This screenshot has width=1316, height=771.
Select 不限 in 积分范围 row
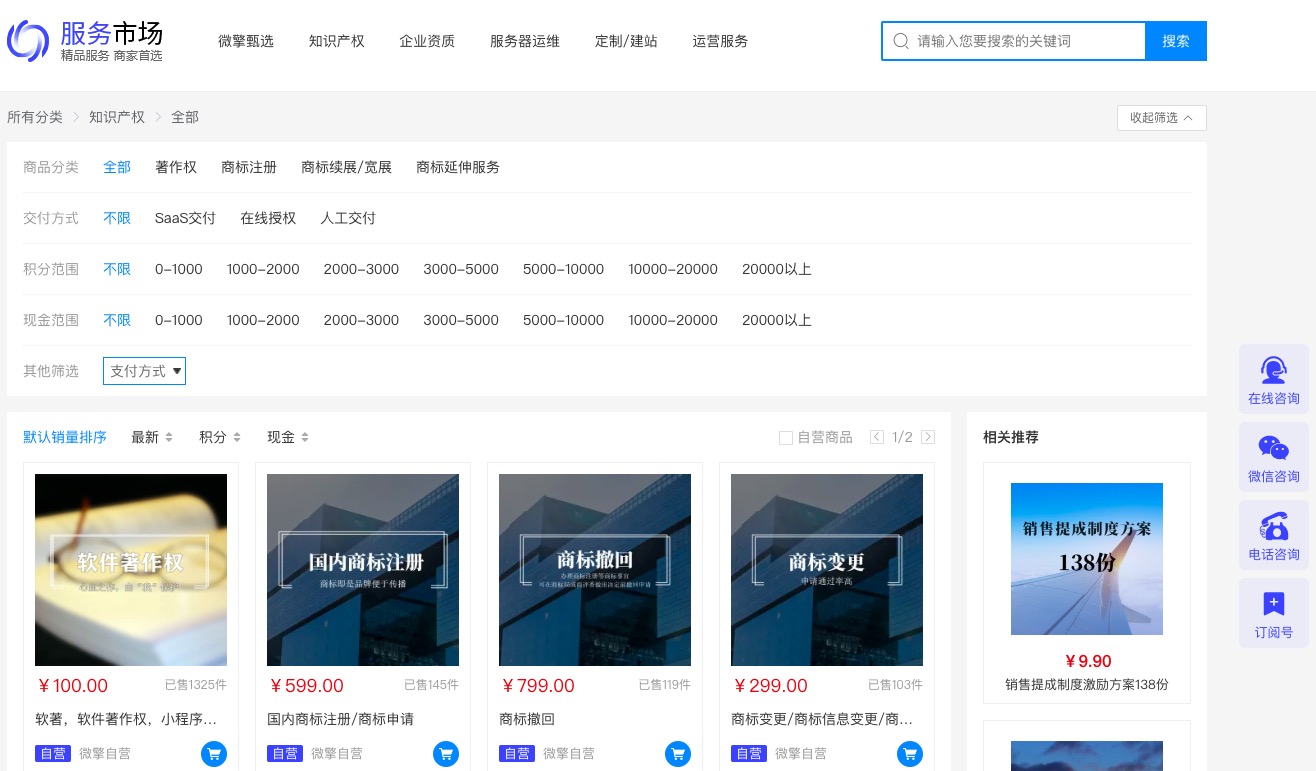point(117,269)
